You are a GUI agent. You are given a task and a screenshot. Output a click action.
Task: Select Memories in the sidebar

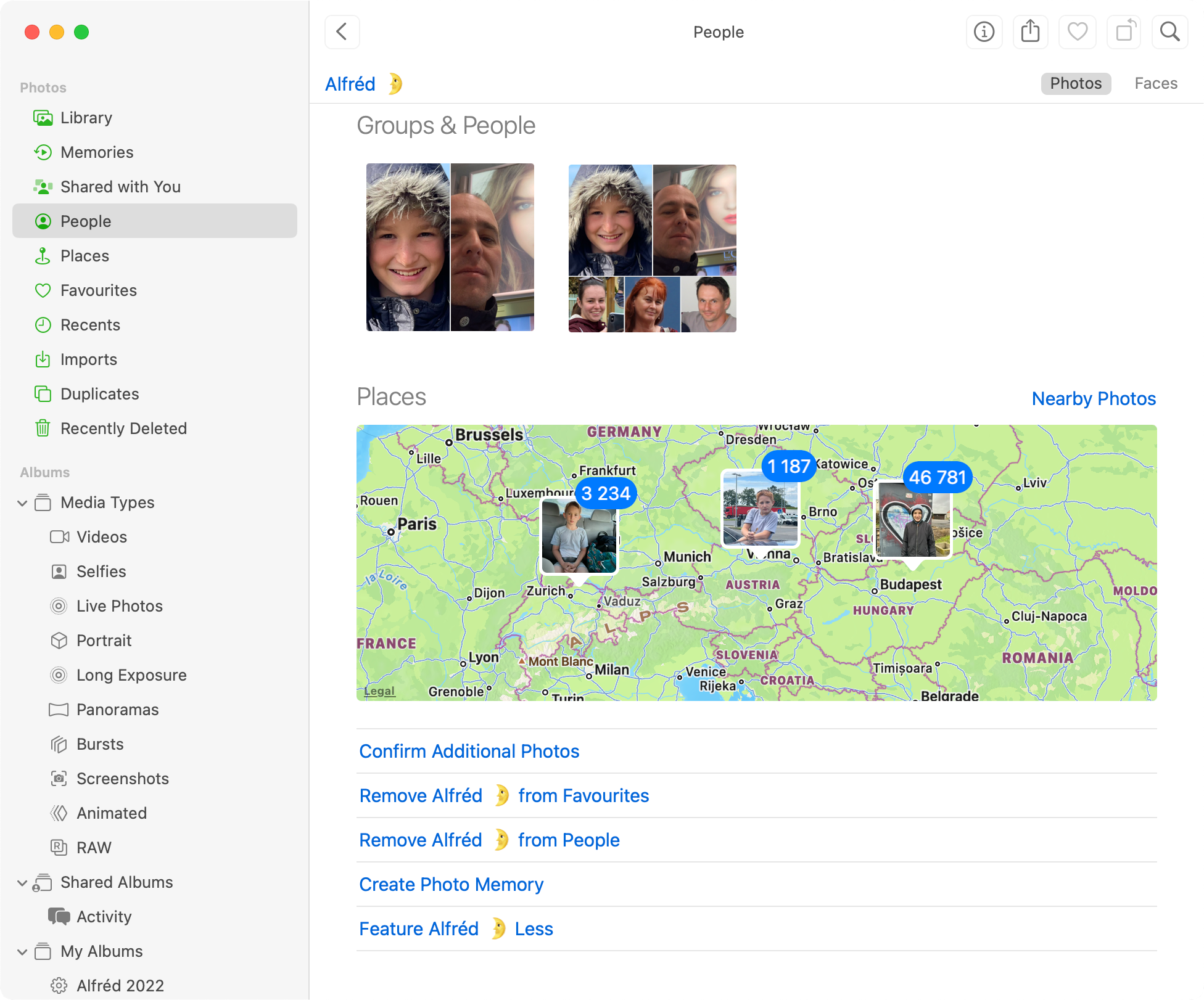click(x=154, y=152)
